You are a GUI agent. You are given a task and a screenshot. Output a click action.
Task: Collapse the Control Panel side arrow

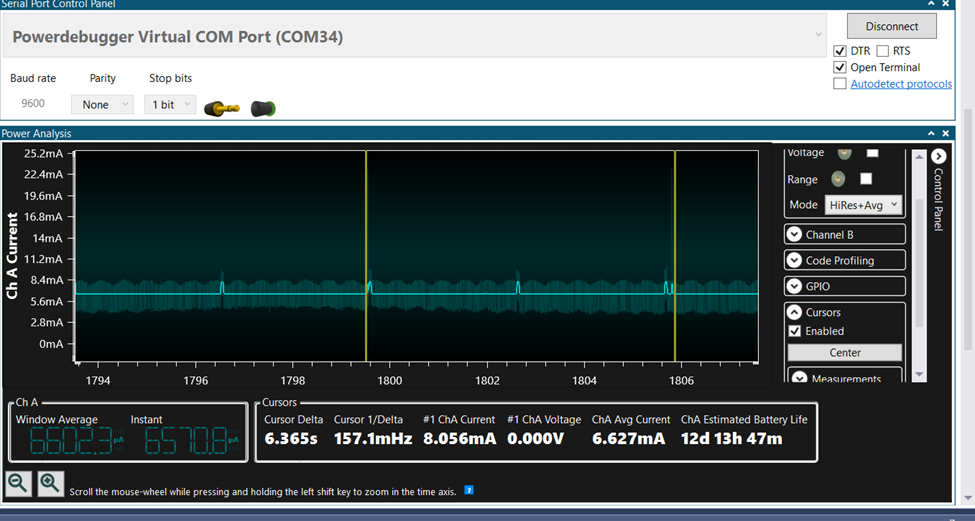tap(938, 157)
